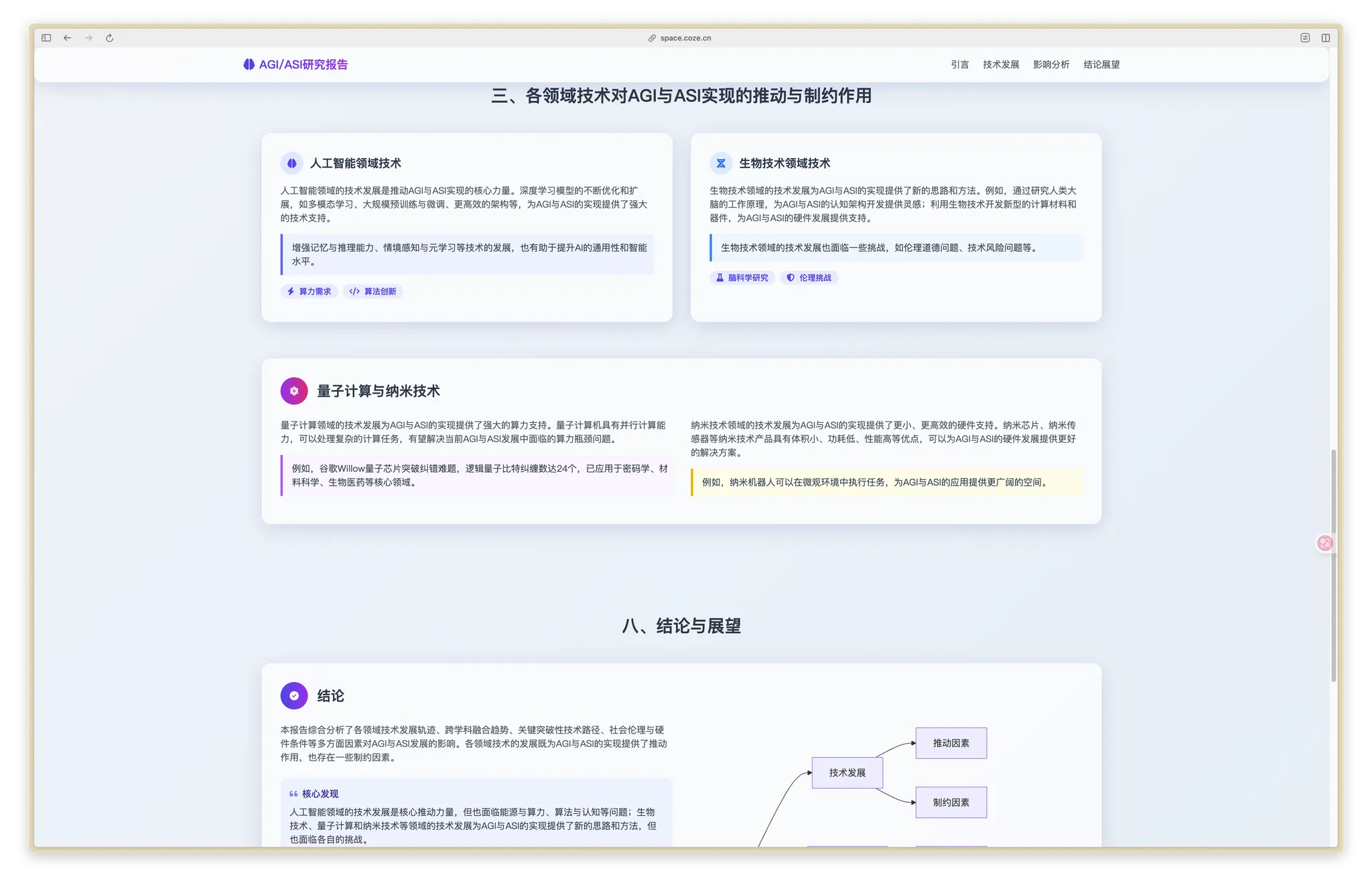
Task: Toggle the lightning icon on 算力需求 tag
Action: (x=290, y=291)
